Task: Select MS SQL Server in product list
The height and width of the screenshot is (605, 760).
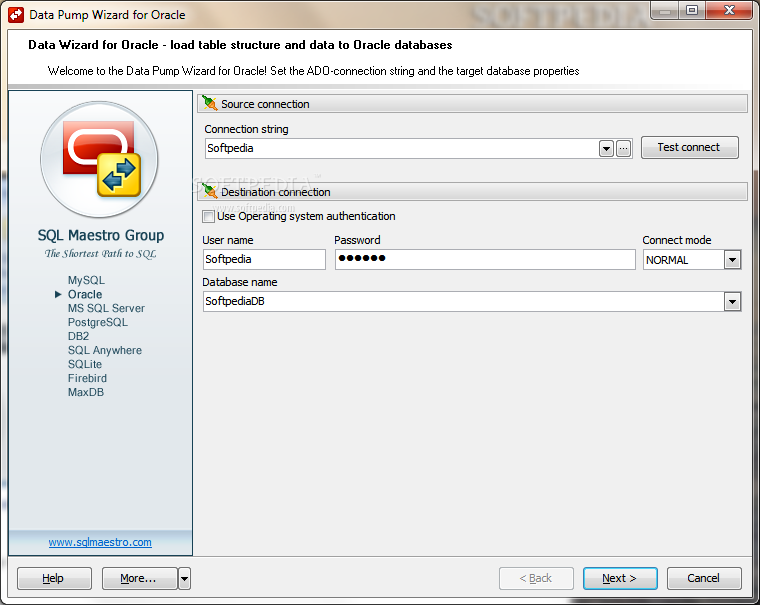Action: pos(106,308)
